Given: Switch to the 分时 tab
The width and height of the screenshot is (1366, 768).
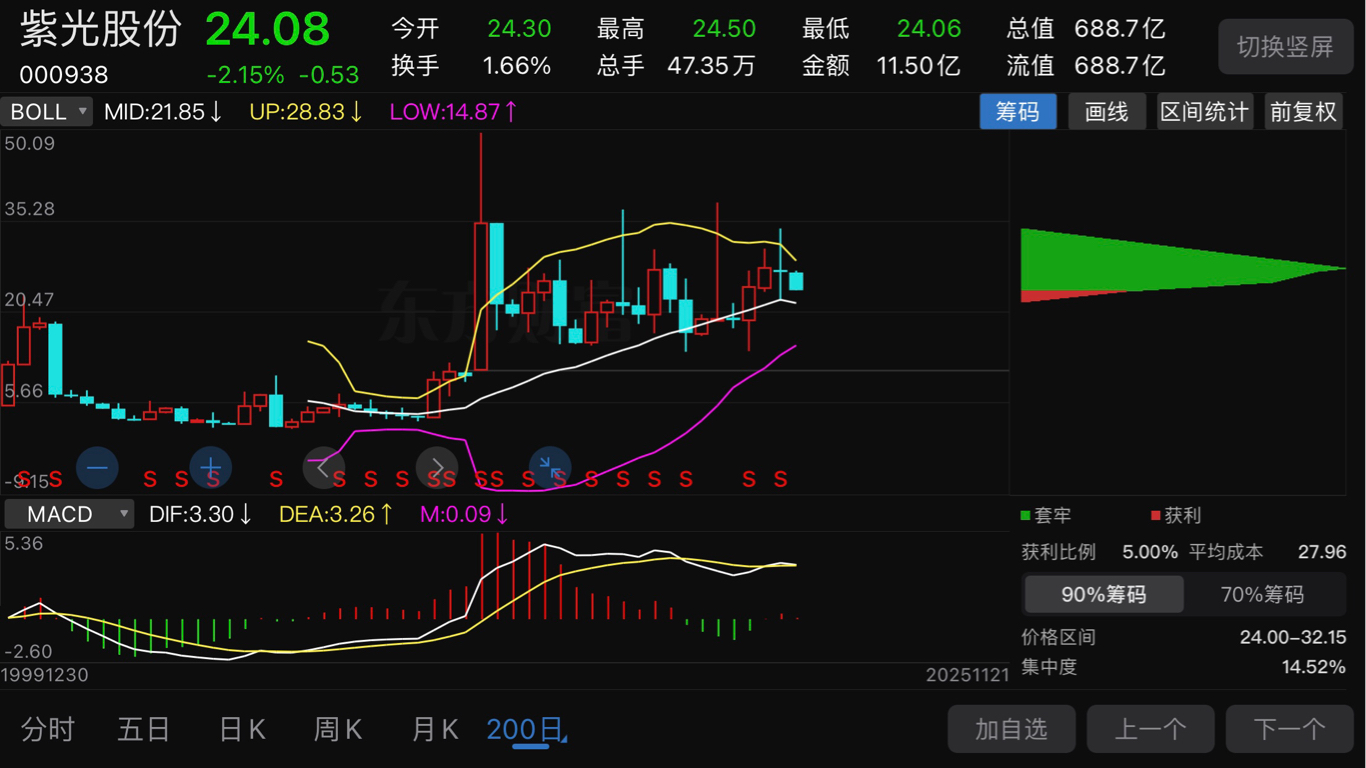Looking at the screenshot, I should (48, 730).
